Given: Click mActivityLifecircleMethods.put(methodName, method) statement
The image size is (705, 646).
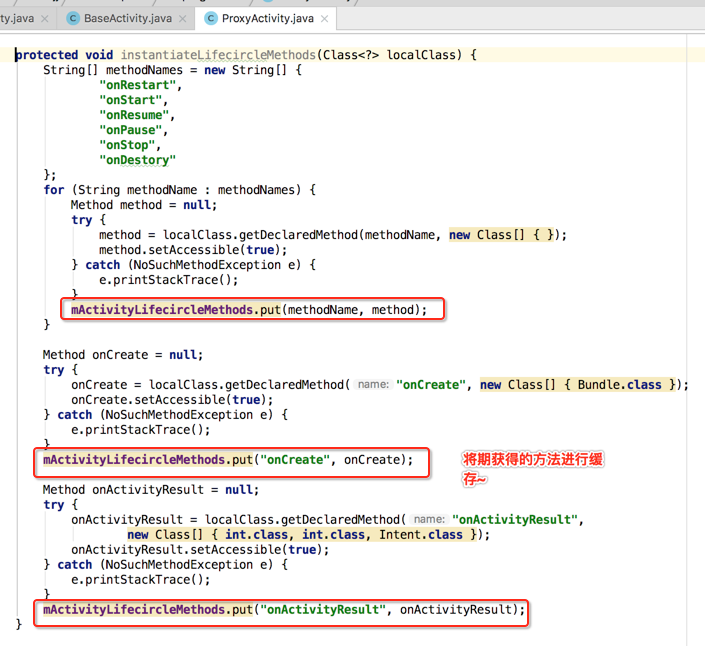Looking at the screenshot, I should [249, 310].
